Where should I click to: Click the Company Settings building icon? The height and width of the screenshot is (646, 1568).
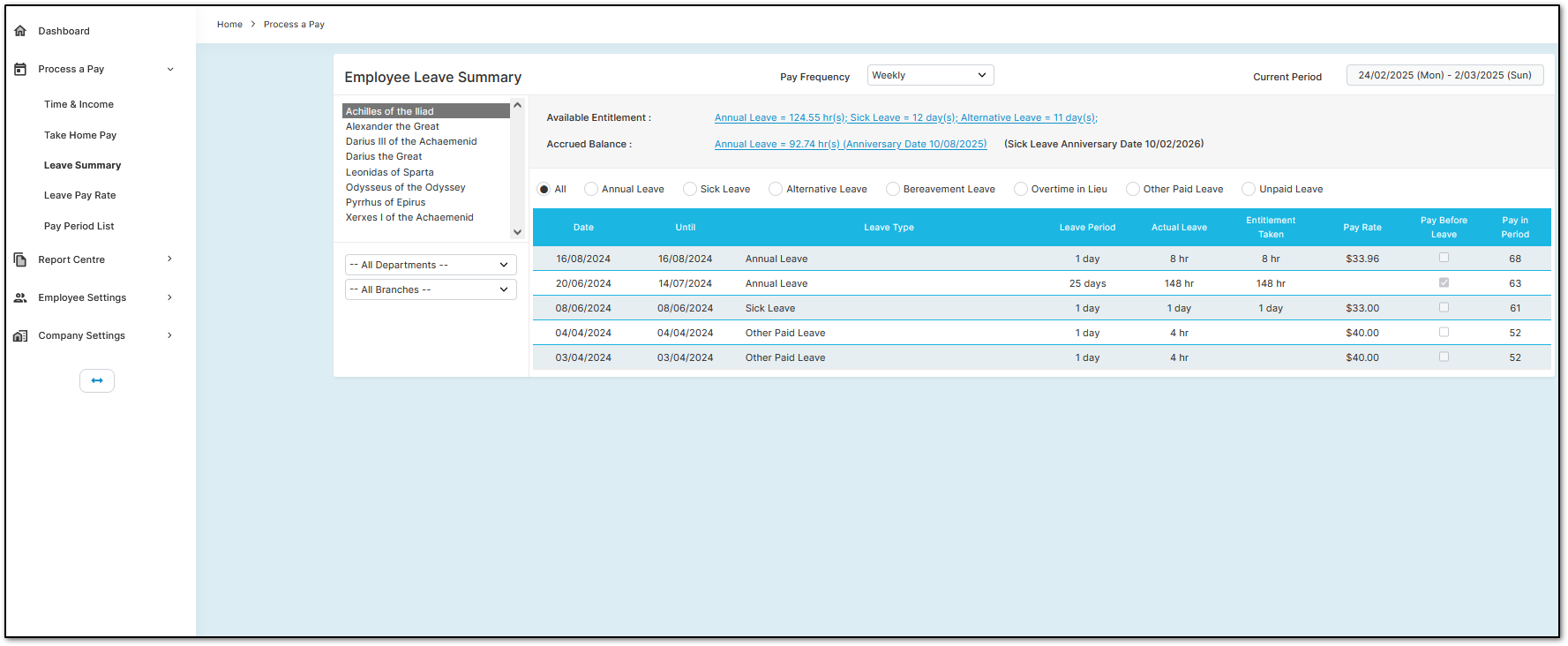pos(20,335)
